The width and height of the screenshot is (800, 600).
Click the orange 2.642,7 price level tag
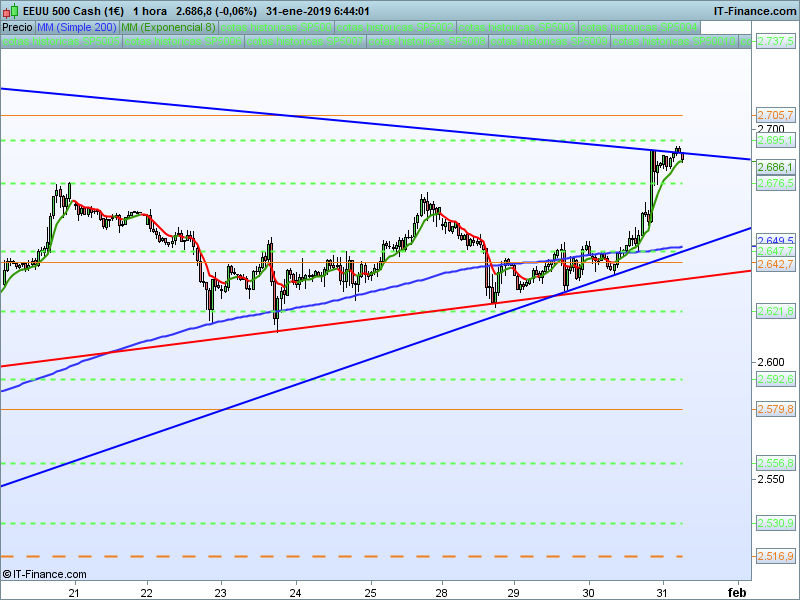tap(775, 264)
